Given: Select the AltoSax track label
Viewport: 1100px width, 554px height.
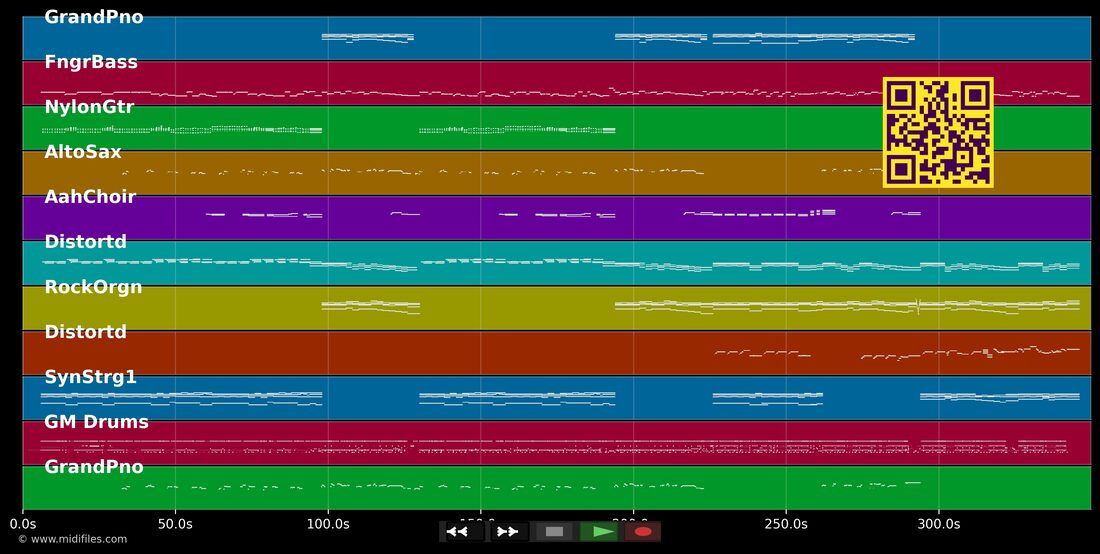Looking at the screenshot, I should (83, 152).
